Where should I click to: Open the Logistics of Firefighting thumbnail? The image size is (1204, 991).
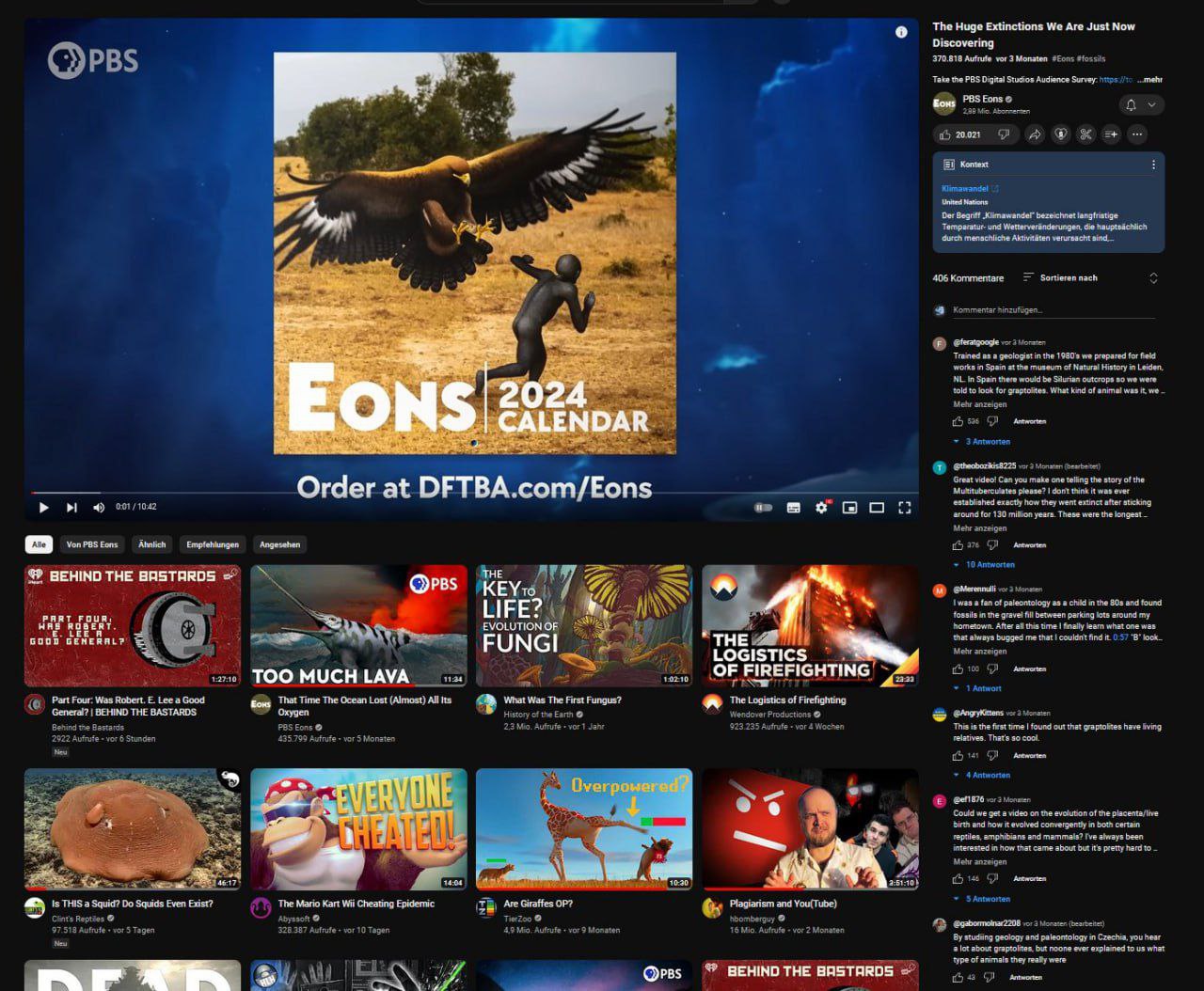tap(810, 625)
